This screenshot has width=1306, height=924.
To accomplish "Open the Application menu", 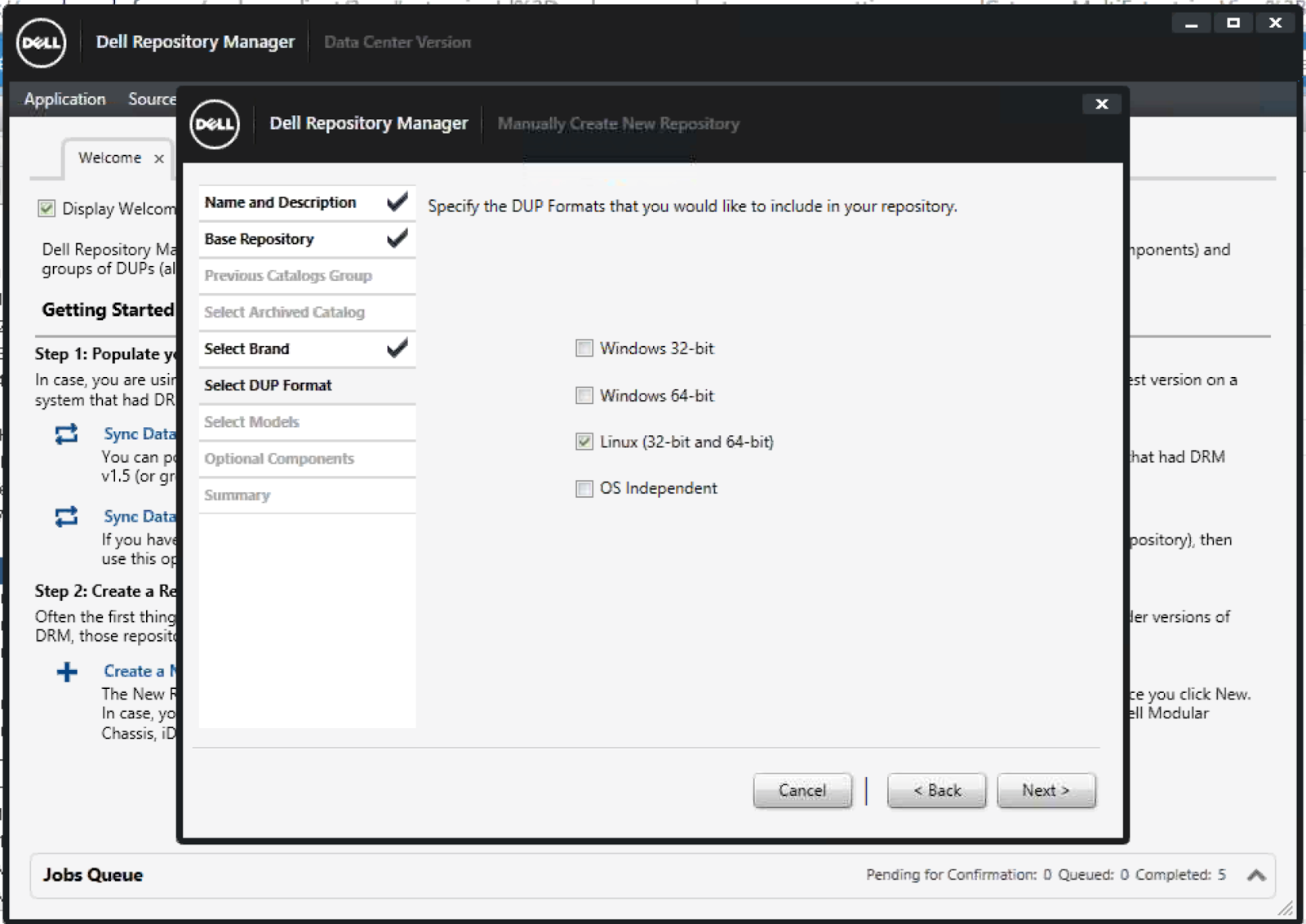I will (x=64, y=99).
